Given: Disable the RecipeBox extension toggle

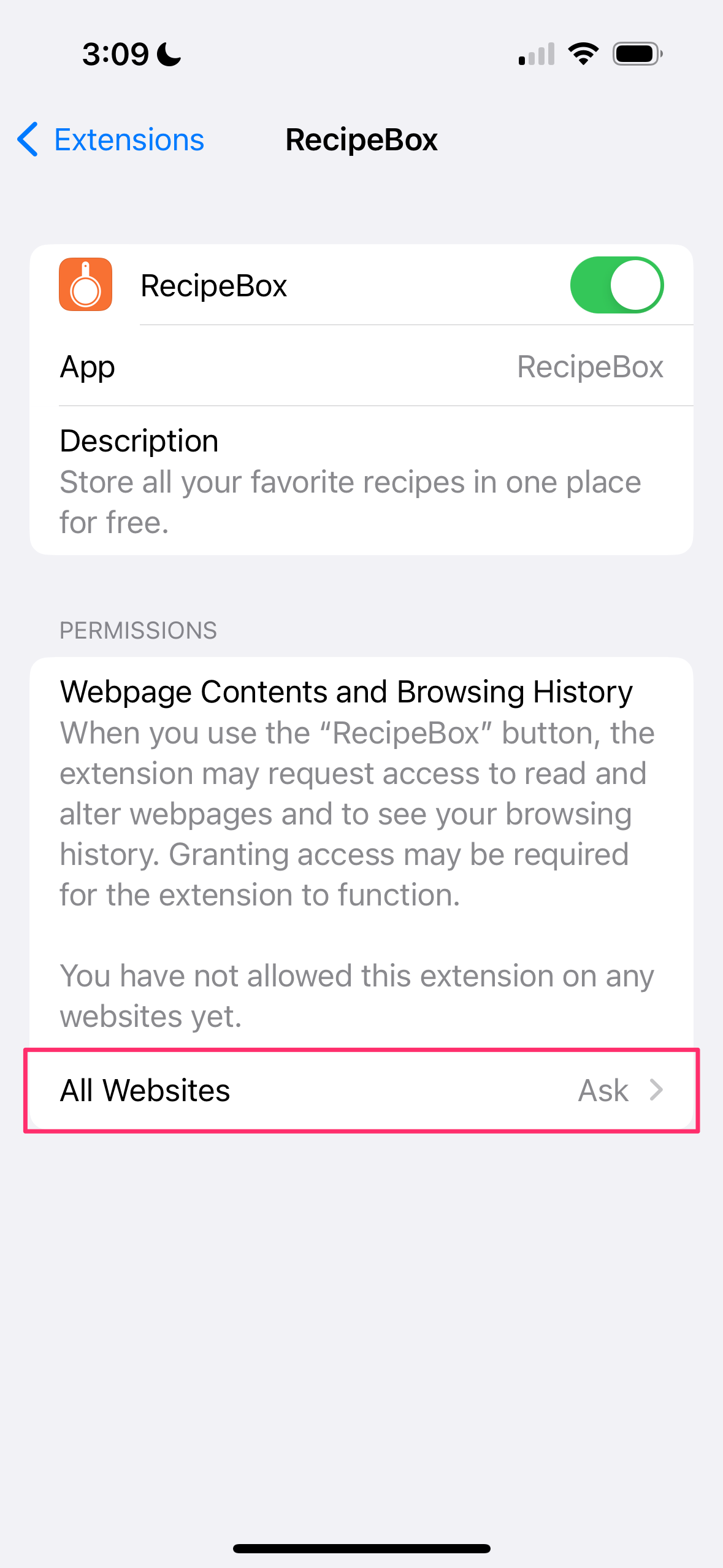Looking at the screenshot, I should [x=617, y=285].
